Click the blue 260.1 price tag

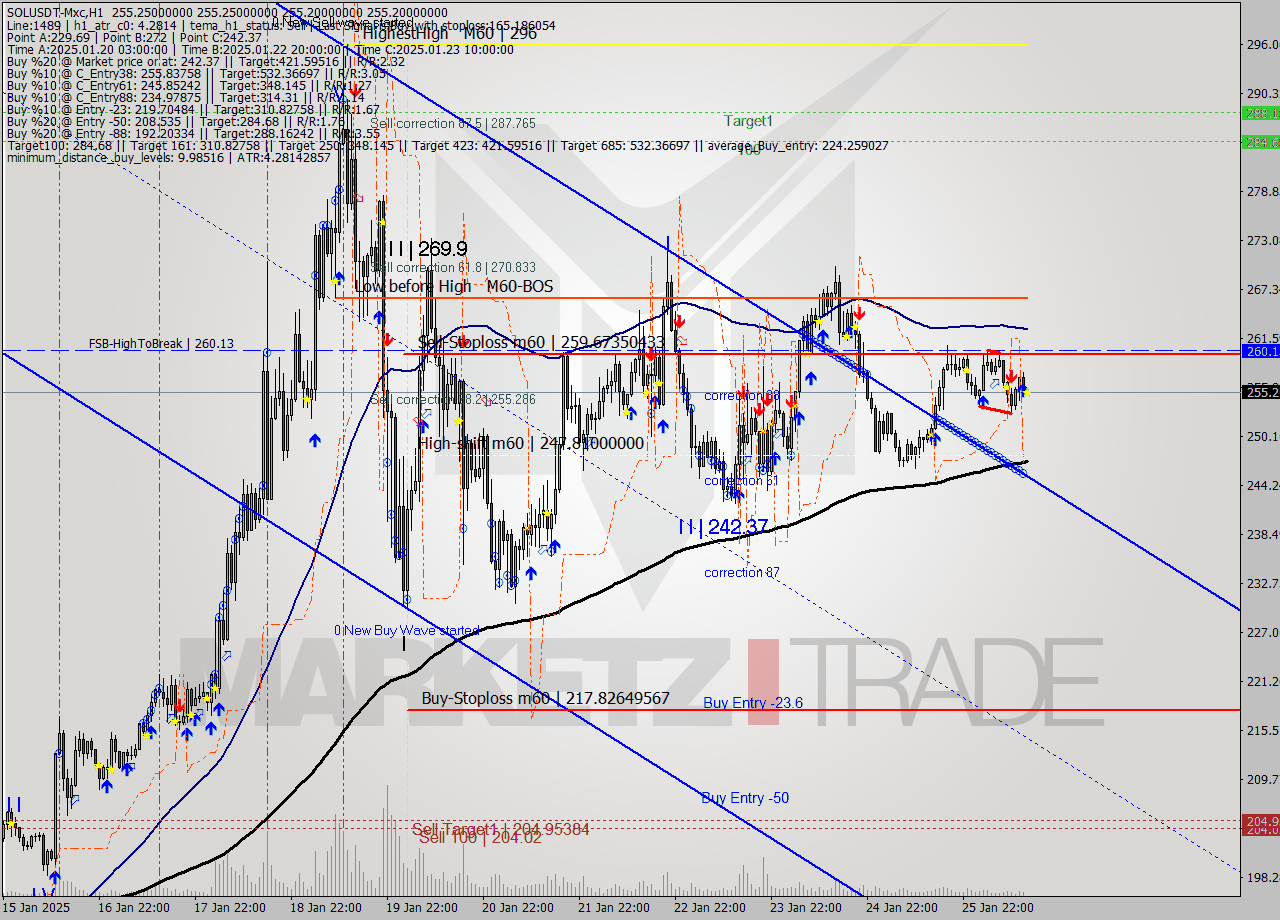(1260, 351)
